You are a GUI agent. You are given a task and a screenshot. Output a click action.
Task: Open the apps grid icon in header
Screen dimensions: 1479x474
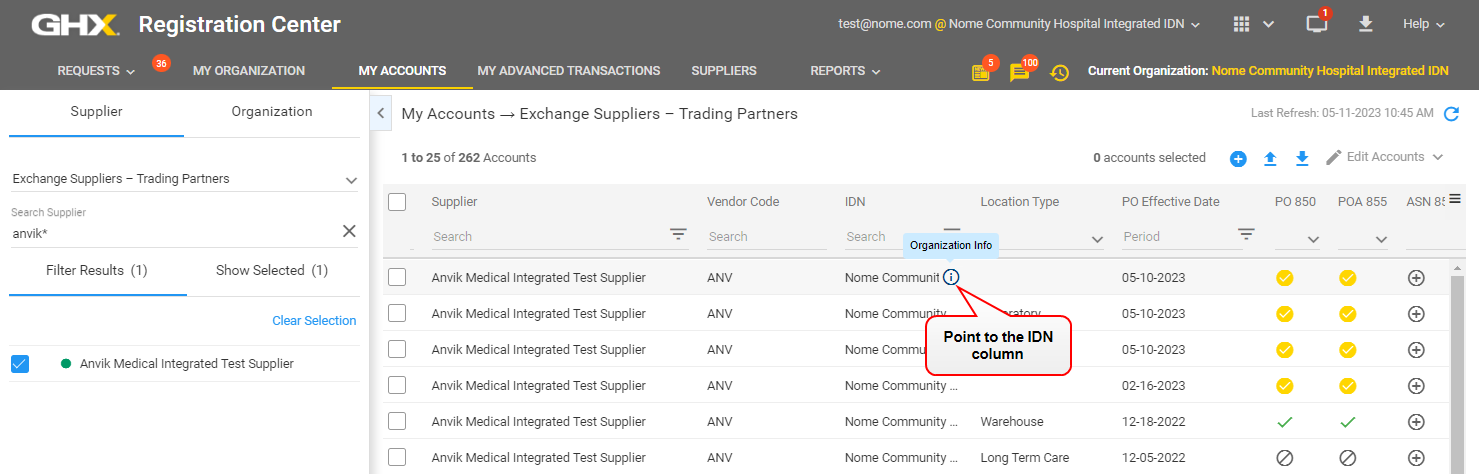(x=1241, y=24)
